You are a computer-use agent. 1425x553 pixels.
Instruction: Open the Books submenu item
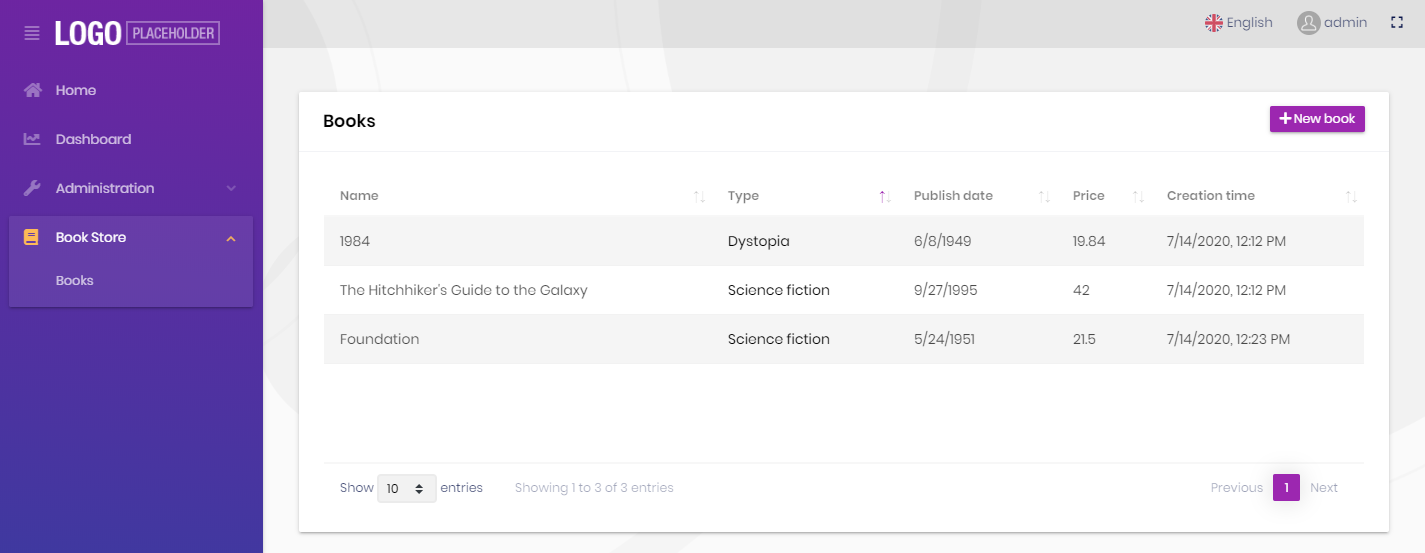pos(75,281)
